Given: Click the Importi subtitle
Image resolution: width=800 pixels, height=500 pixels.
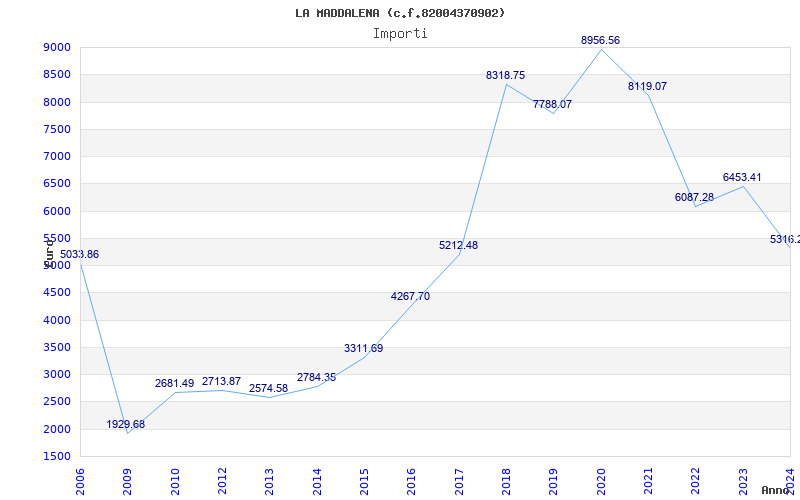Looking at the screenshot, I should [x=400, y=34].
